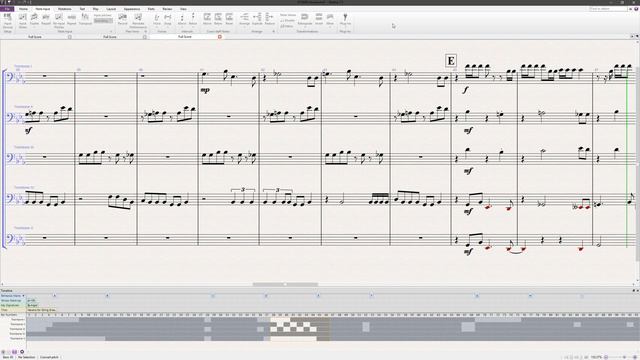Image resolution: width=640 pixels, height=360 pixels.
Task: Select rehearsal mark E in the score
Action: point(451,61)
